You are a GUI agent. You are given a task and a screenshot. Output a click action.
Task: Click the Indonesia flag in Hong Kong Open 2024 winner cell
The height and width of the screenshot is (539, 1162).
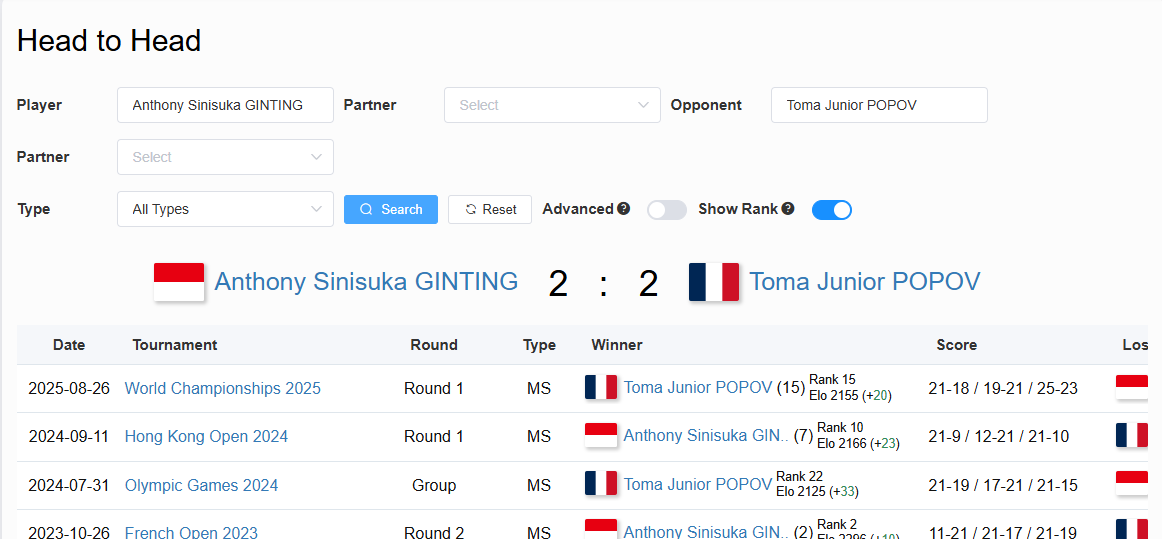tap(601, 436)
